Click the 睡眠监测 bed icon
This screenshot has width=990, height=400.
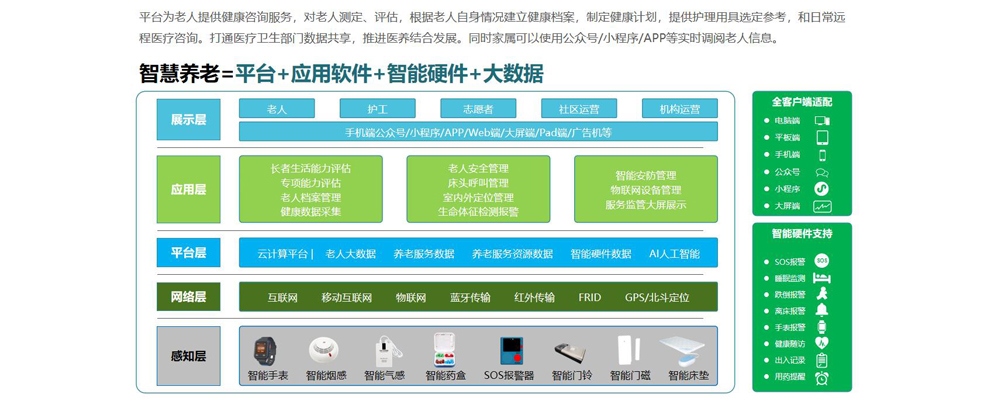coord(821,278)
